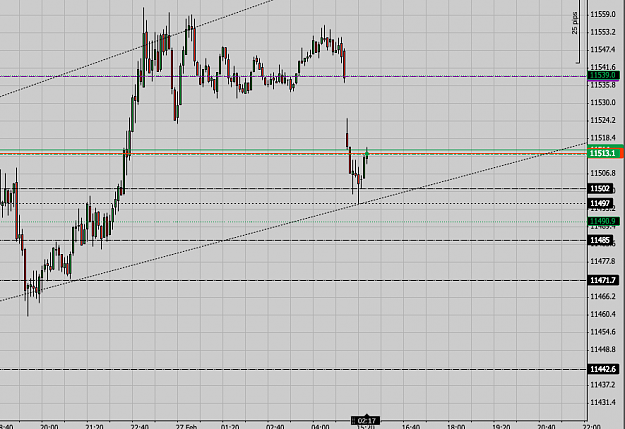Click the 11553.2 price axis value
625x429 pixels.
603,32
